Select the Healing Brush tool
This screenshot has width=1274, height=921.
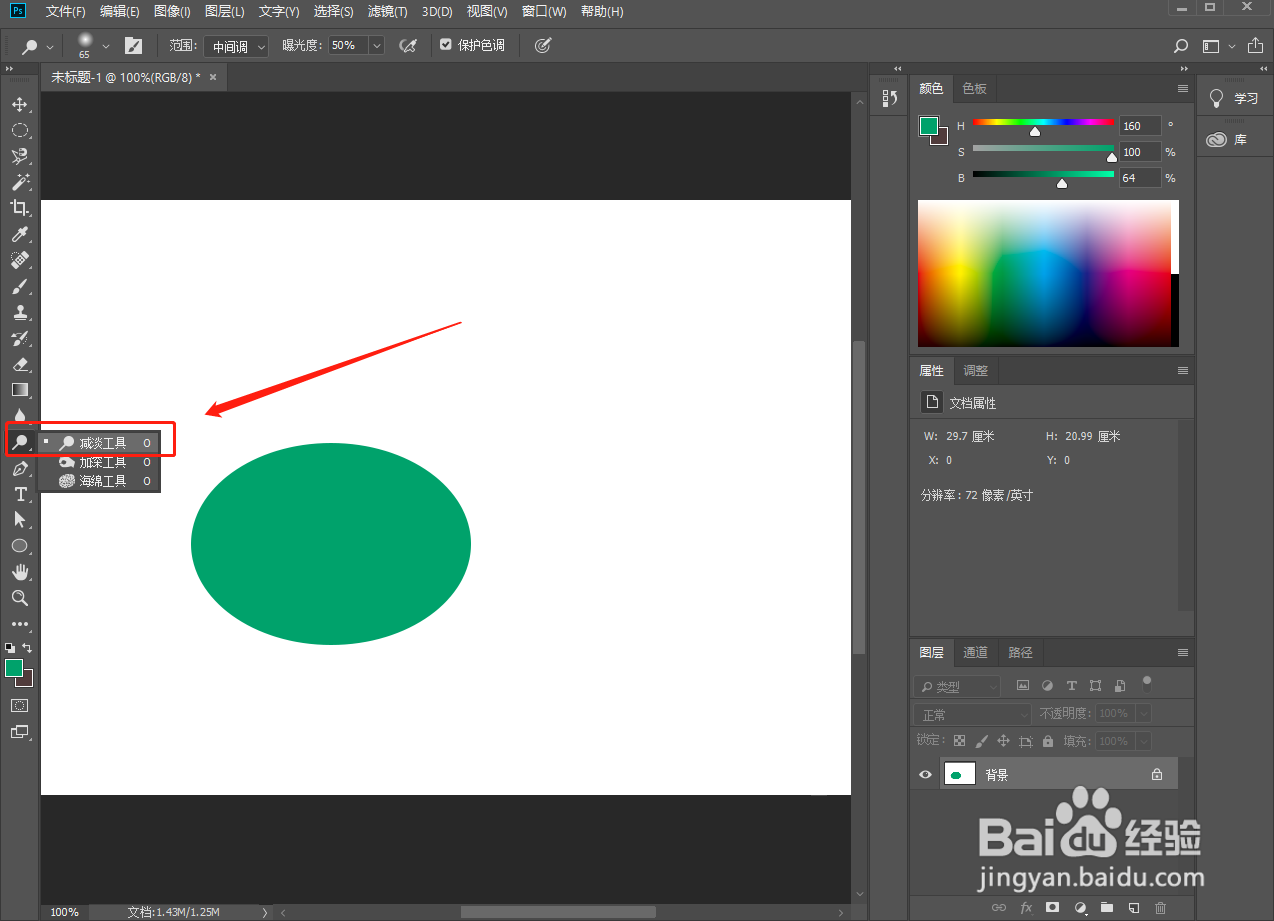[19, 260]
